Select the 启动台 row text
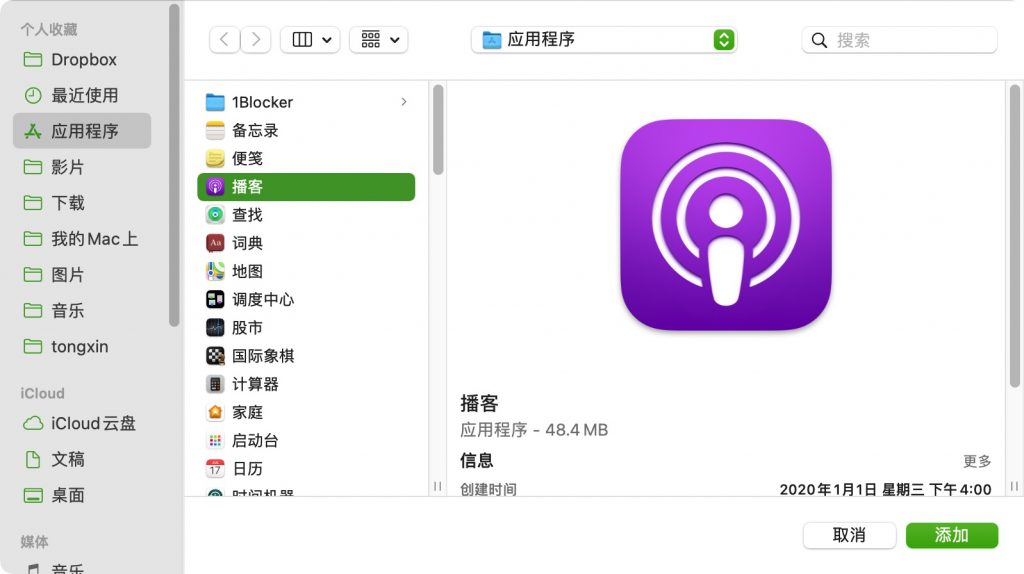 click(255, 441)
